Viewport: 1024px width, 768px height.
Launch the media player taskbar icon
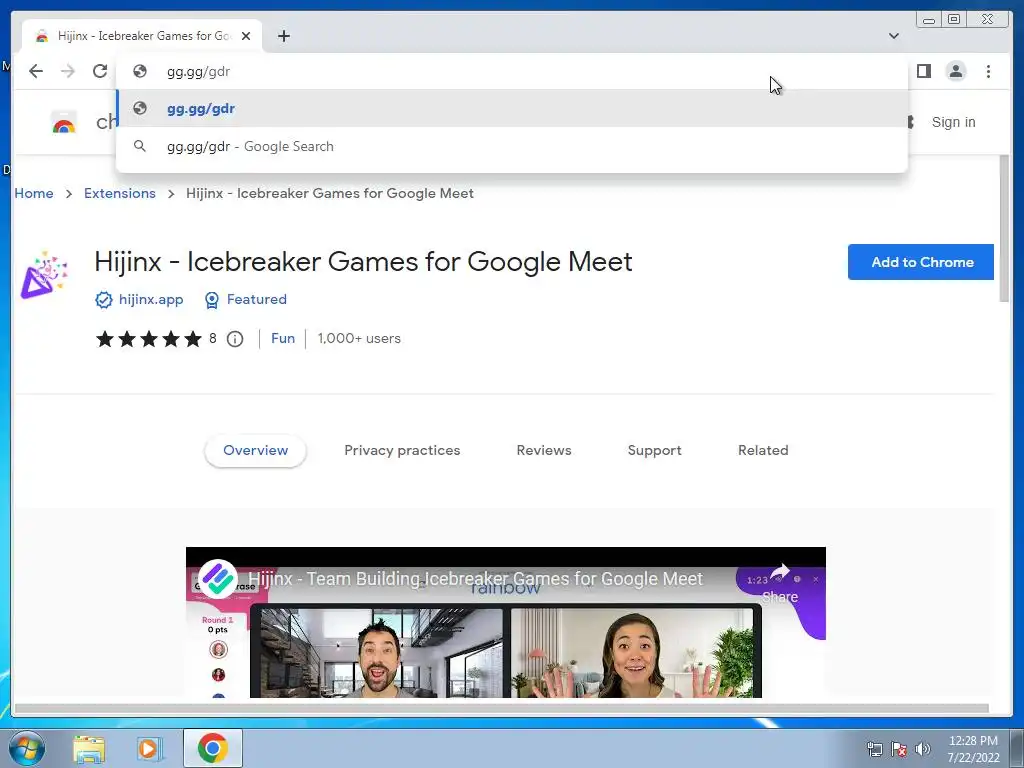[x=150, y=749]
